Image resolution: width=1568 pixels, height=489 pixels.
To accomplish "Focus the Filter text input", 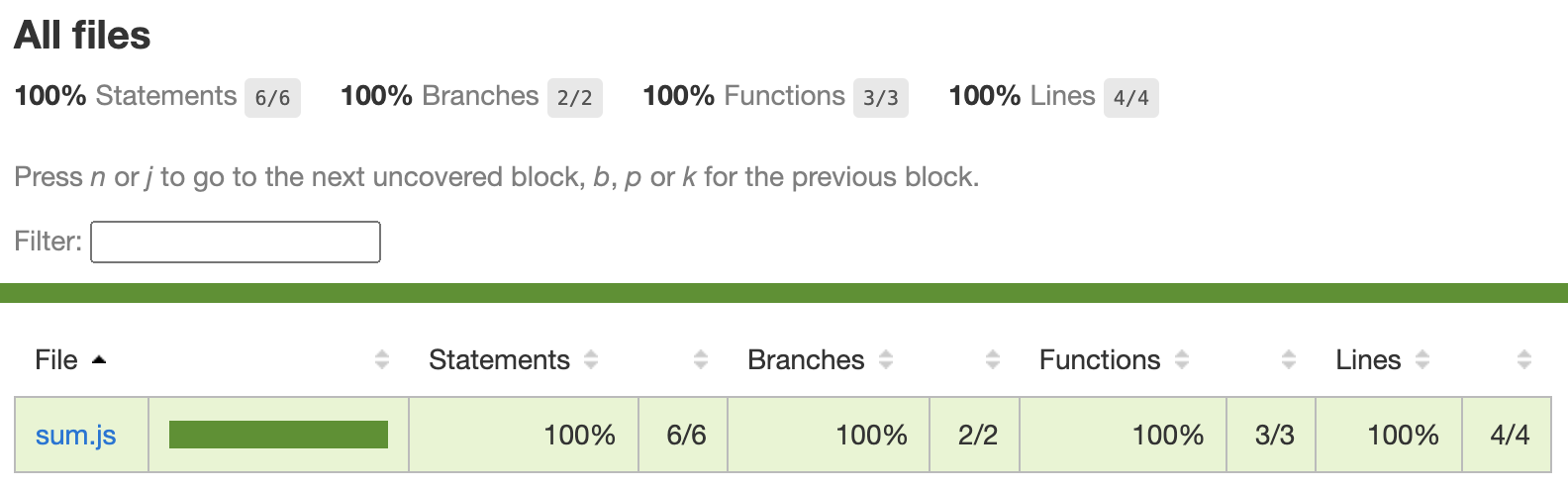I will click(236, 243).
